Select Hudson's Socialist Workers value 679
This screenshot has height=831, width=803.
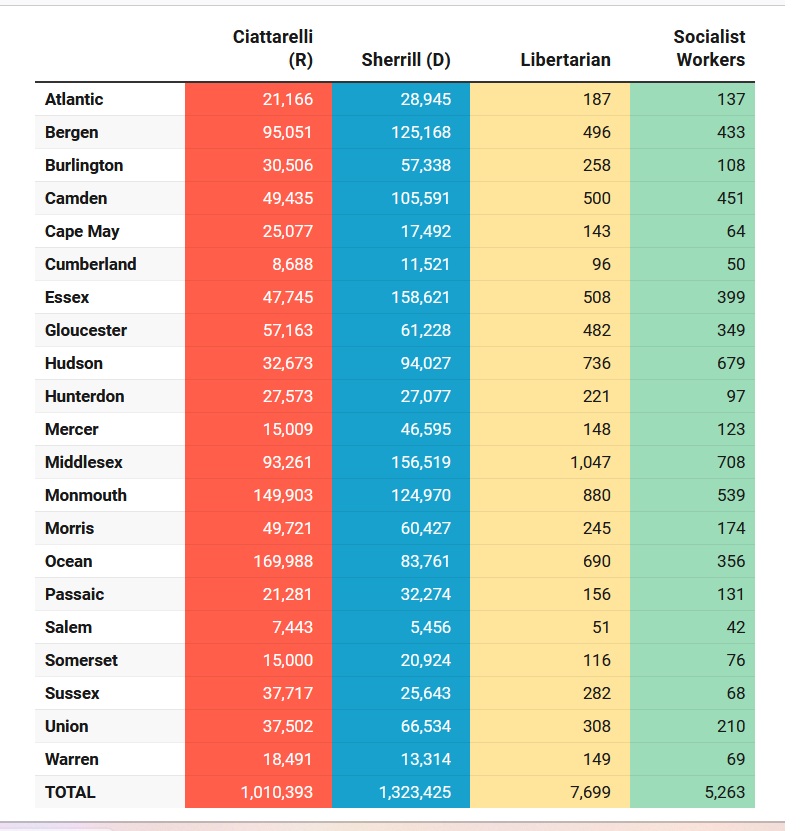pos(731,363)
